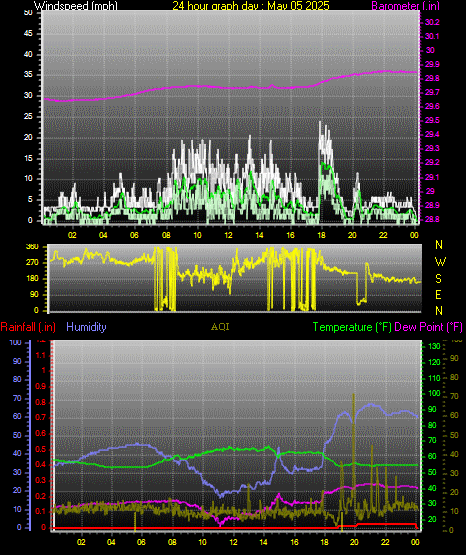Click the "24 hour graph day : May 05 2025" heading
The height and width of the screenshot is (555, 466).
tap(251, 6)
